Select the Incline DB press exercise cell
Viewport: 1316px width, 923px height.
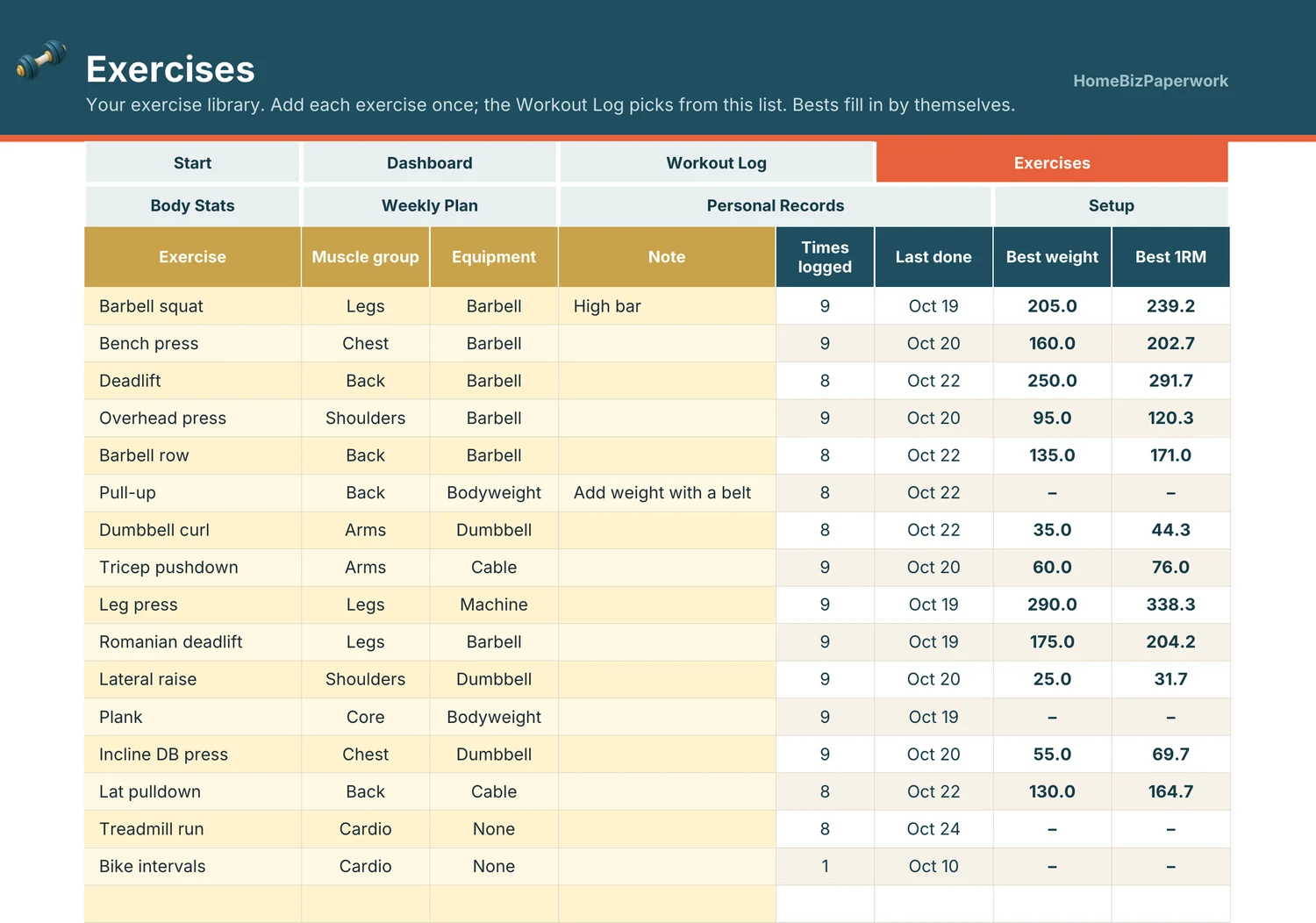[192, 755]
